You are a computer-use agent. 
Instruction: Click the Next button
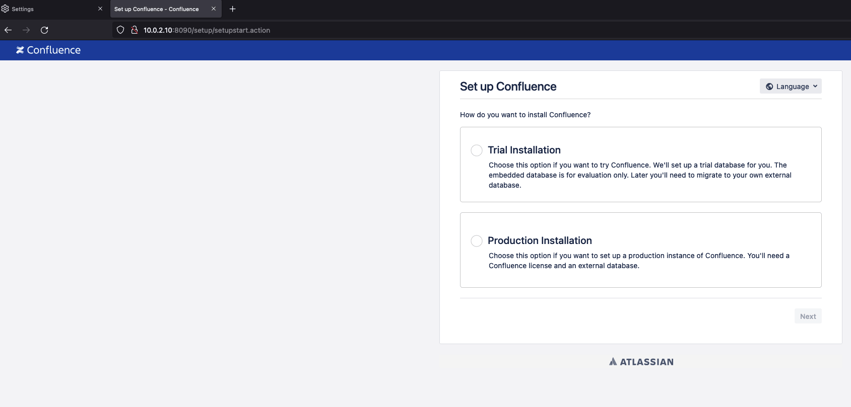808,316
